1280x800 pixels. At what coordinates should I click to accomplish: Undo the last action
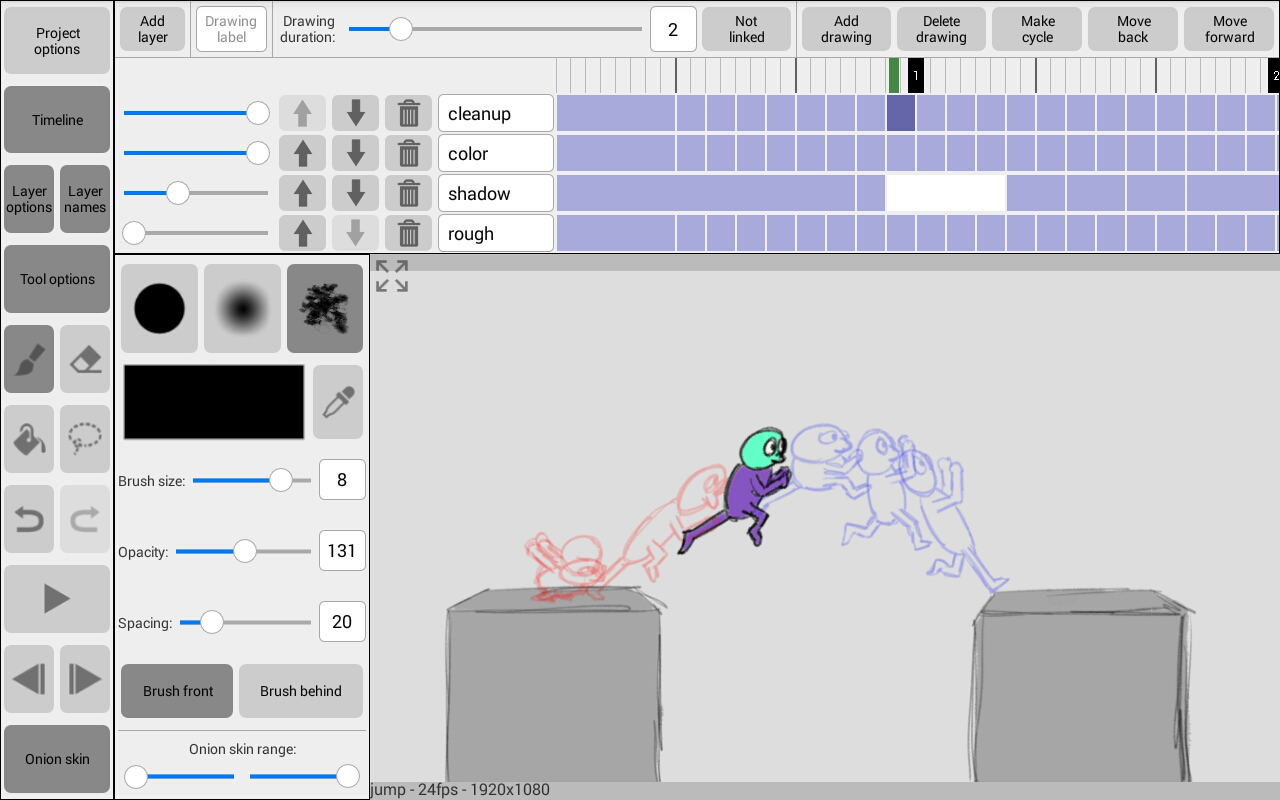pyautogui.click(x=29, y=519)
